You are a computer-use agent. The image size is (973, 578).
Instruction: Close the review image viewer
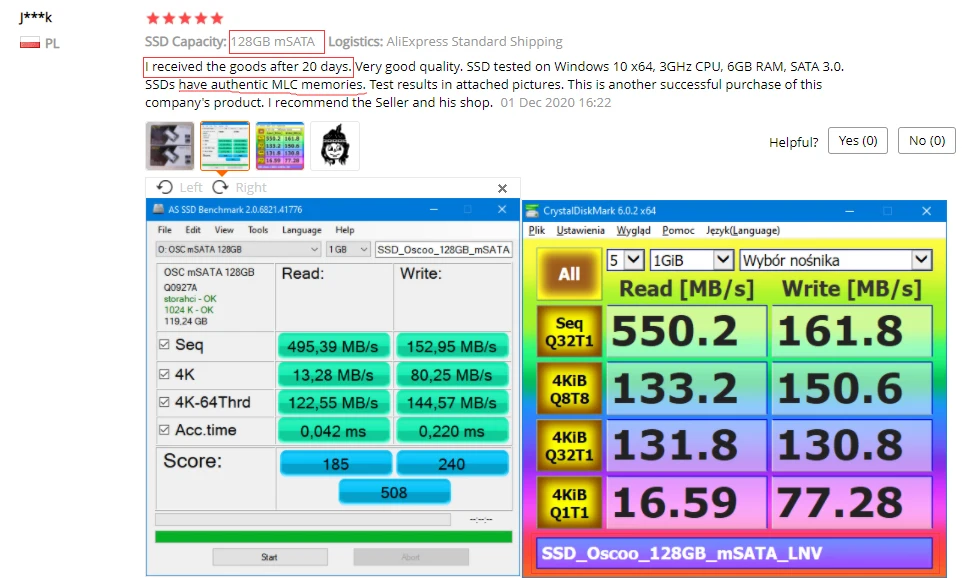[x=502, y=188]
